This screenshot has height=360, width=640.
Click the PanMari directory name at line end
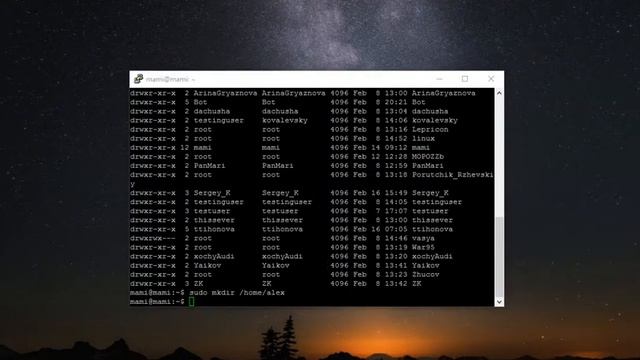click(428, 166)
